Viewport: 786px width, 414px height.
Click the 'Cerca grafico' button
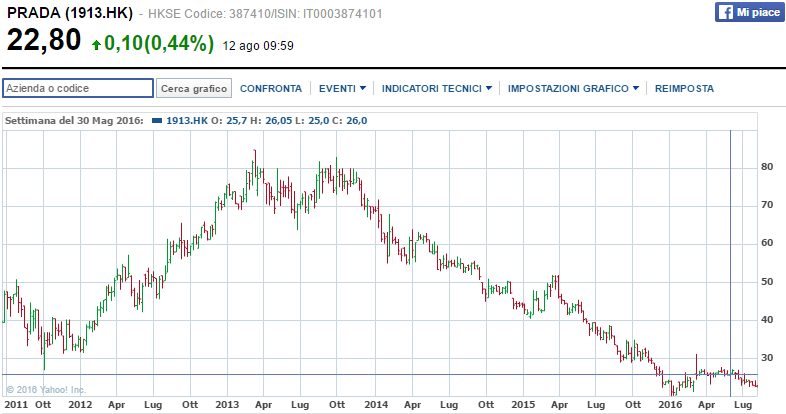[194, 88]
